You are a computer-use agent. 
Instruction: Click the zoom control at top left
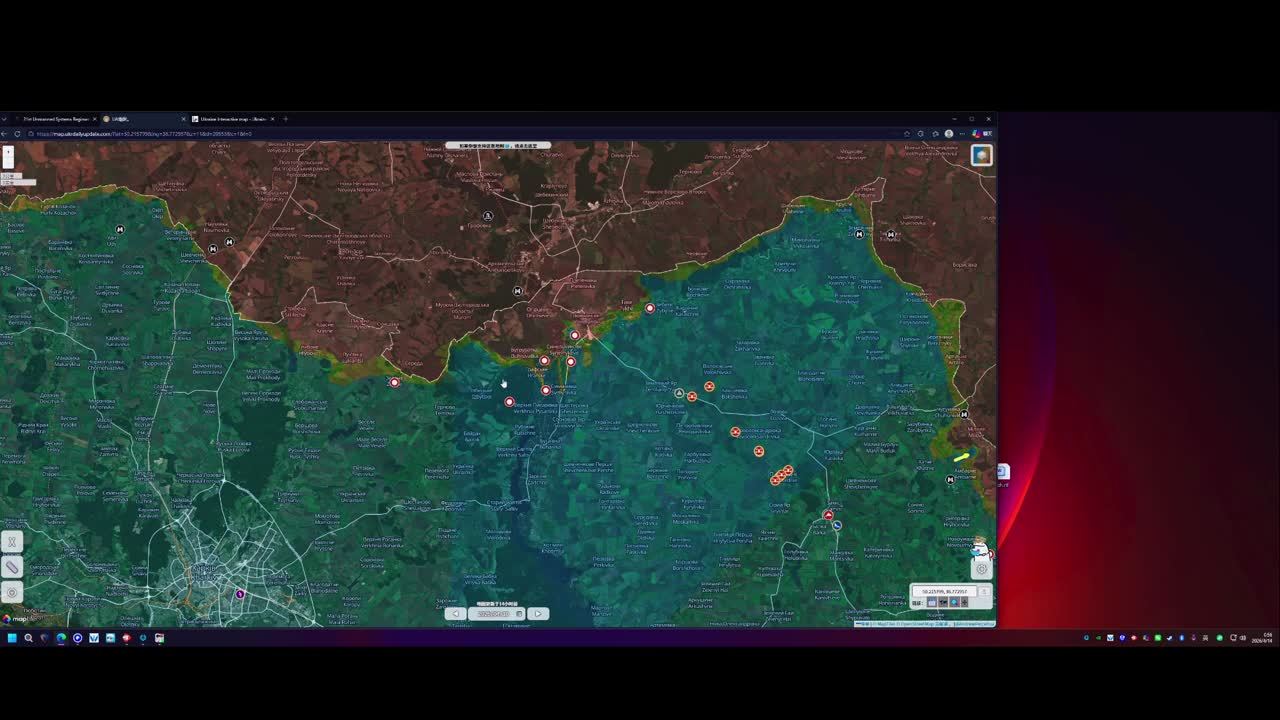[8, 157]
